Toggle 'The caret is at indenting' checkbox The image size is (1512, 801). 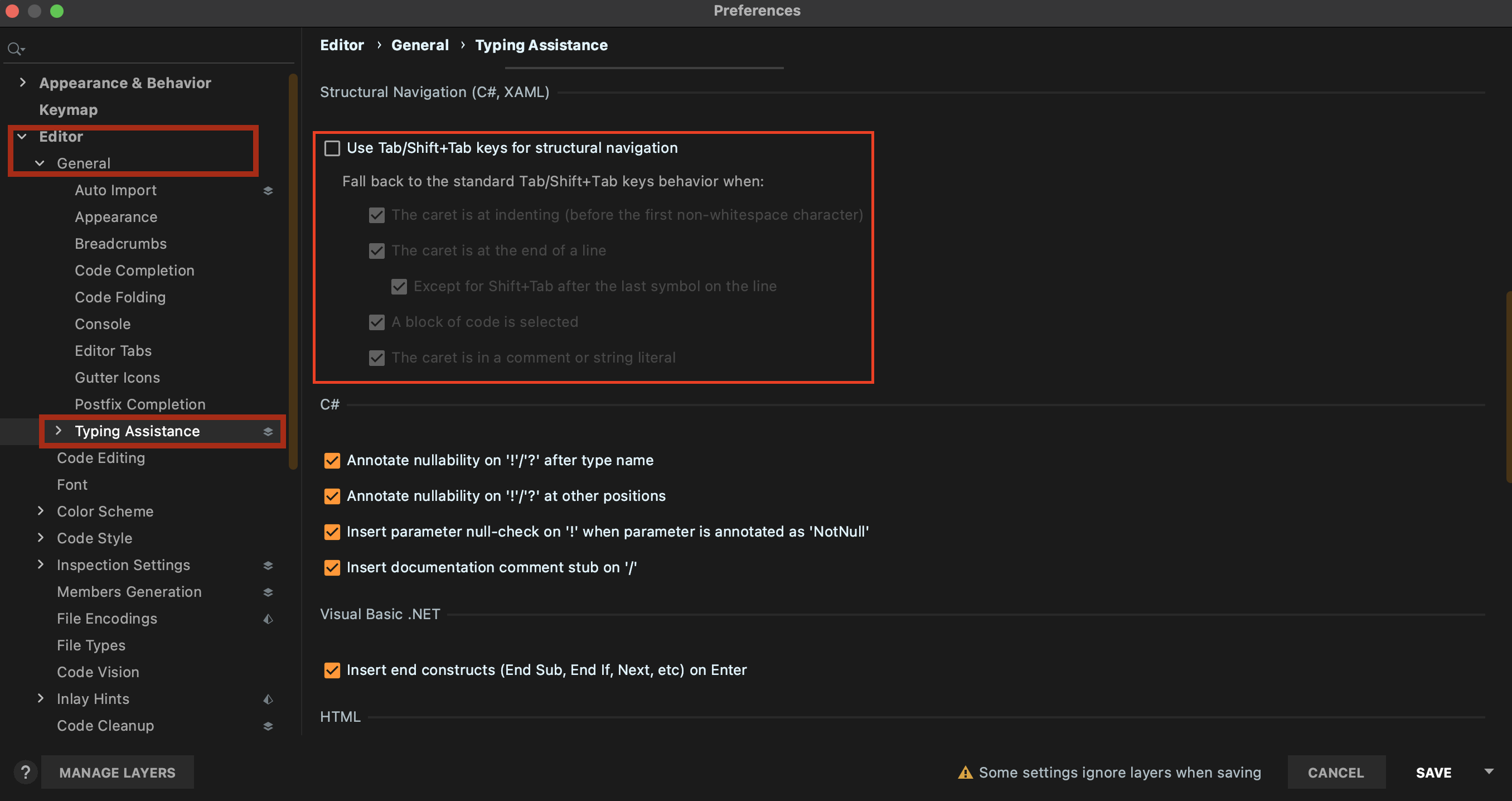[x=377, y=215]
